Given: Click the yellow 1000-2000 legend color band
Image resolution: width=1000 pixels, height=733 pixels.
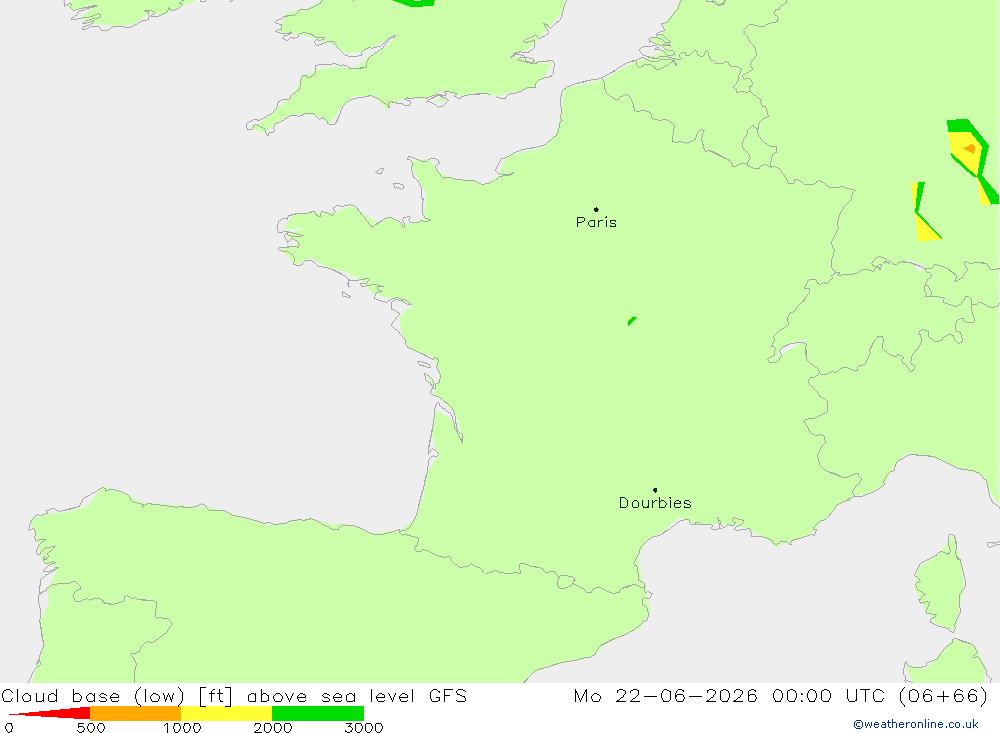Looking at the screenshot, I should (226, 713).
